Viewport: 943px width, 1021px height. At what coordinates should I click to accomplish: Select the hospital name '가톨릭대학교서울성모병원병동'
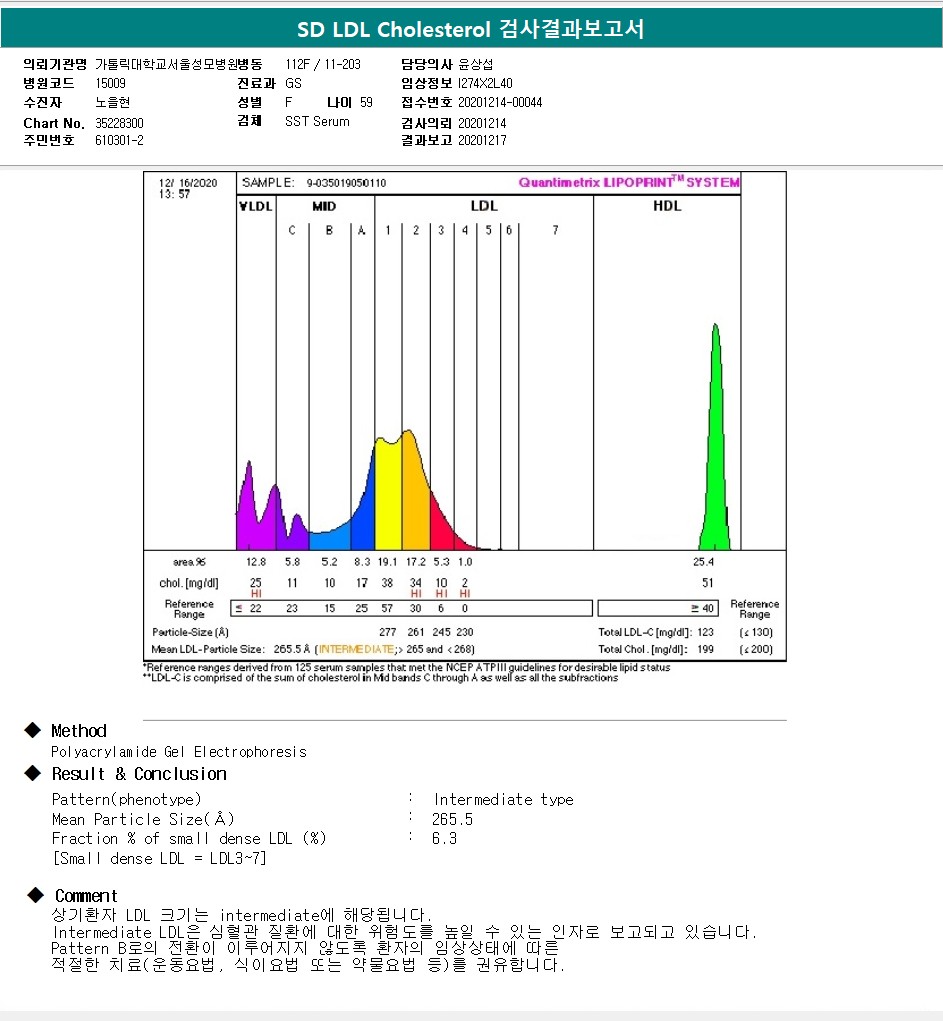[178, 64]
